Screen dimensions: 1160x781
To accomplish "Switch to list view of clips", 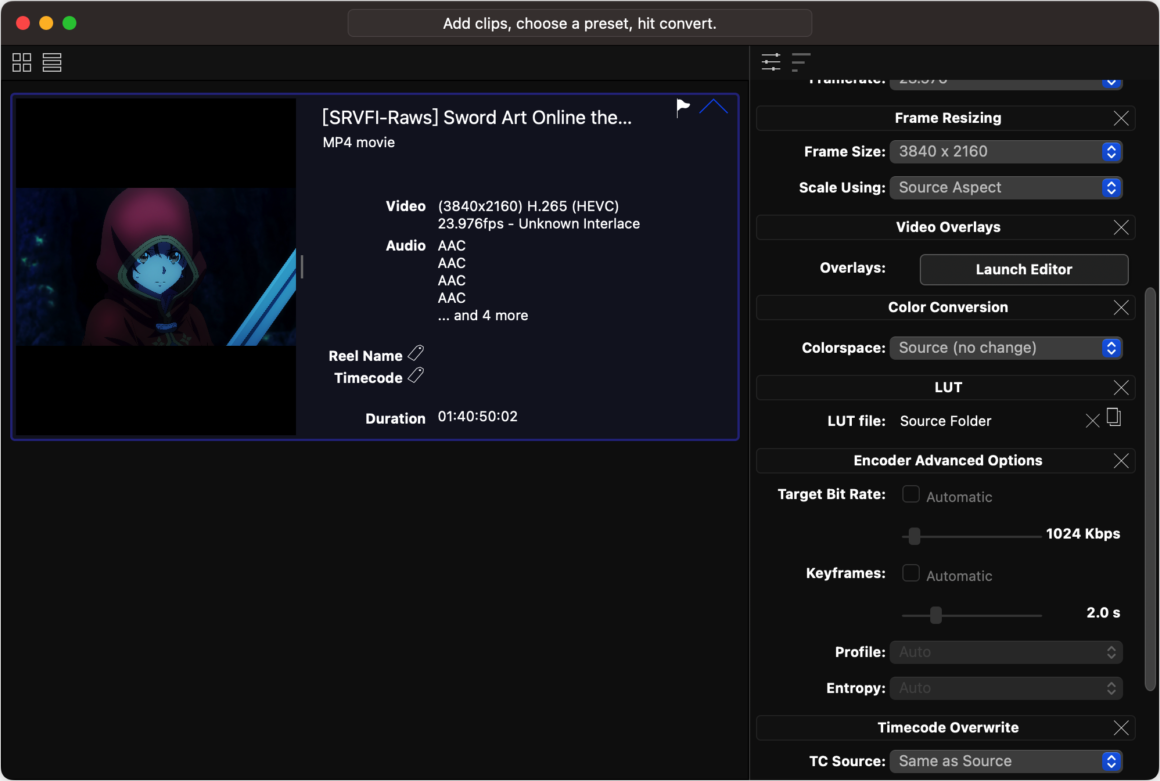I will pyautogui.click(x=52, y=62).
